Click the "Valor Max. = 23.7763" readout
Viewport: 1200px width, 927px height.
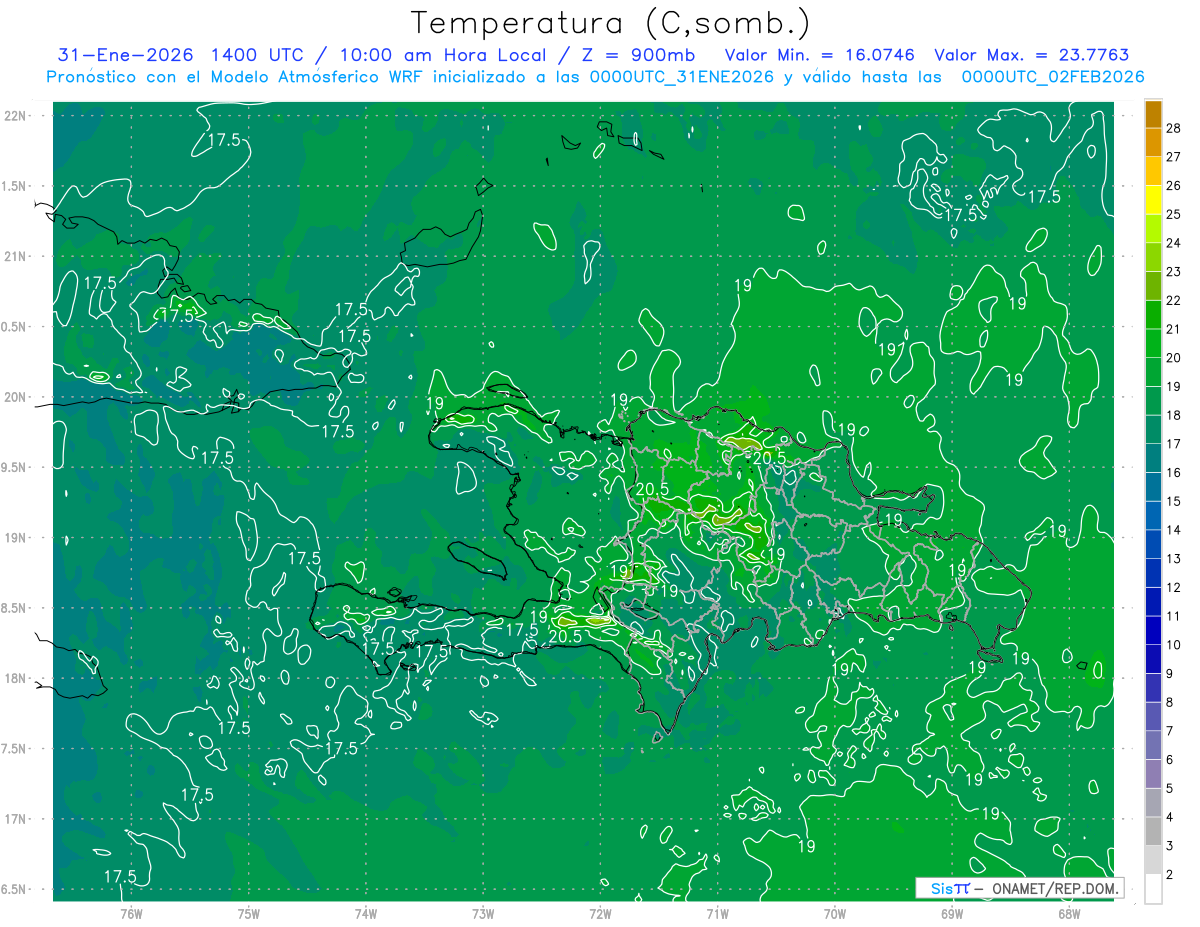(x=1032, y=55)
